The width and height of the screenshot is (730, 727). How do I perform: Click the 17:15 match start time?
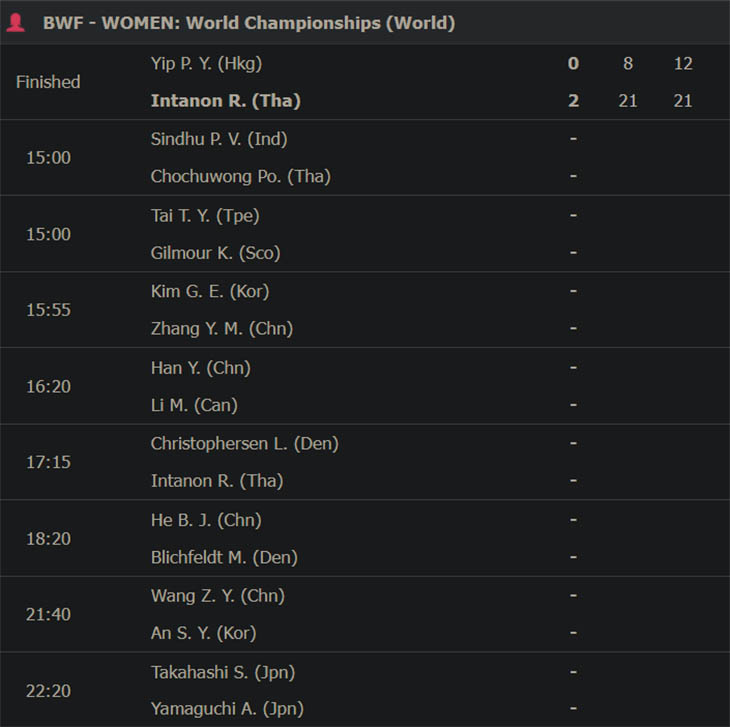pyautogui.click(x=48, y=462)
